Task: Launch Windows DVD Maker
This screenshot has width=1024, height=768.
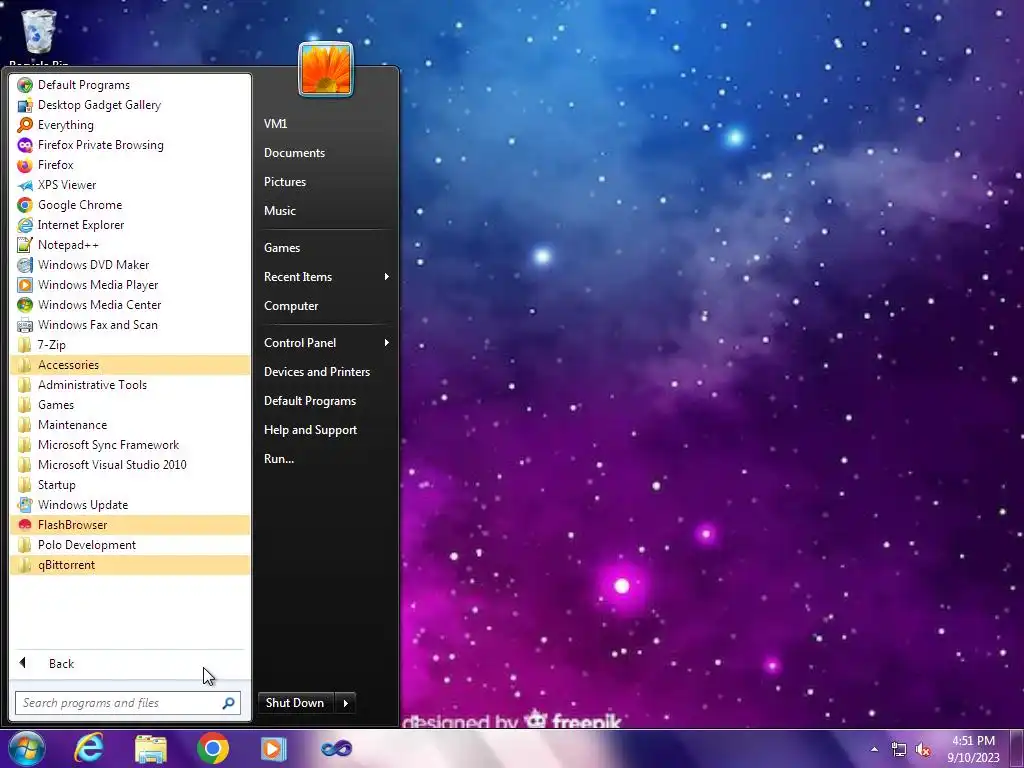Action: point(130,264)
